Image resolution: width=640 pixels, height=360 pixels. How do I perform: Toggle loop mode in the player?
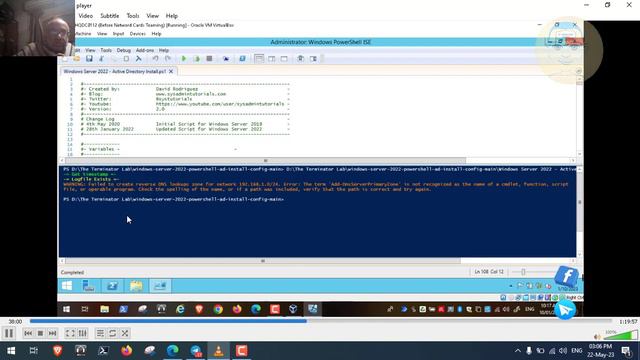(x=112, y=333)
